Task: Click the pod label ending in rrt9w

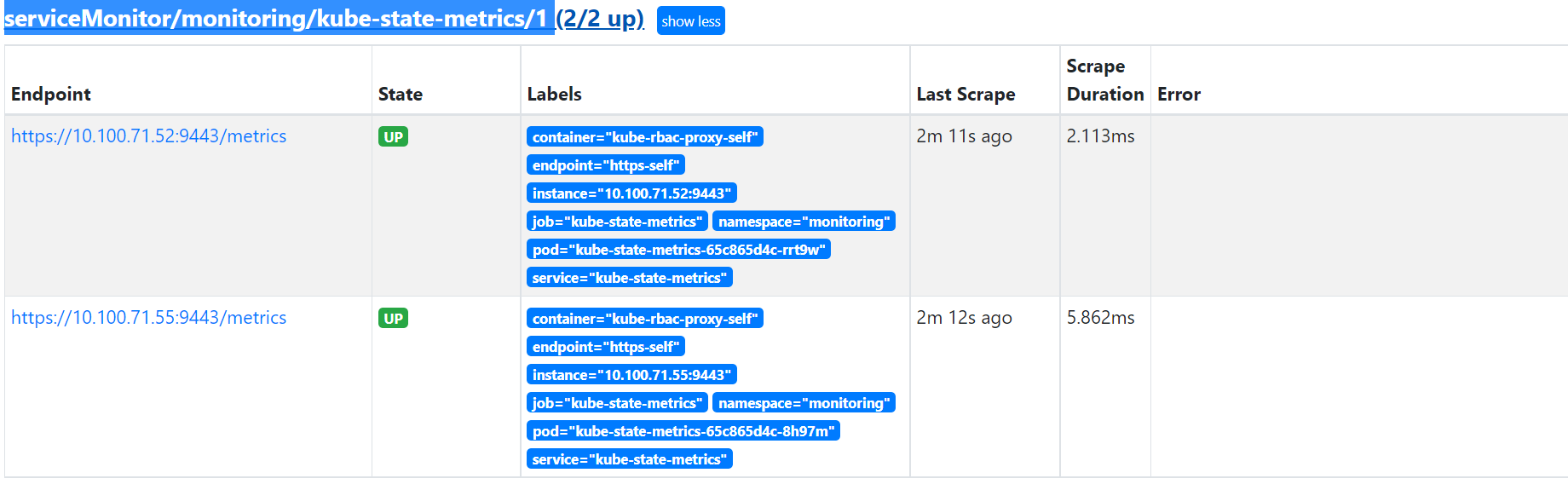Action: pyautogui.click(x=678, y=250)
